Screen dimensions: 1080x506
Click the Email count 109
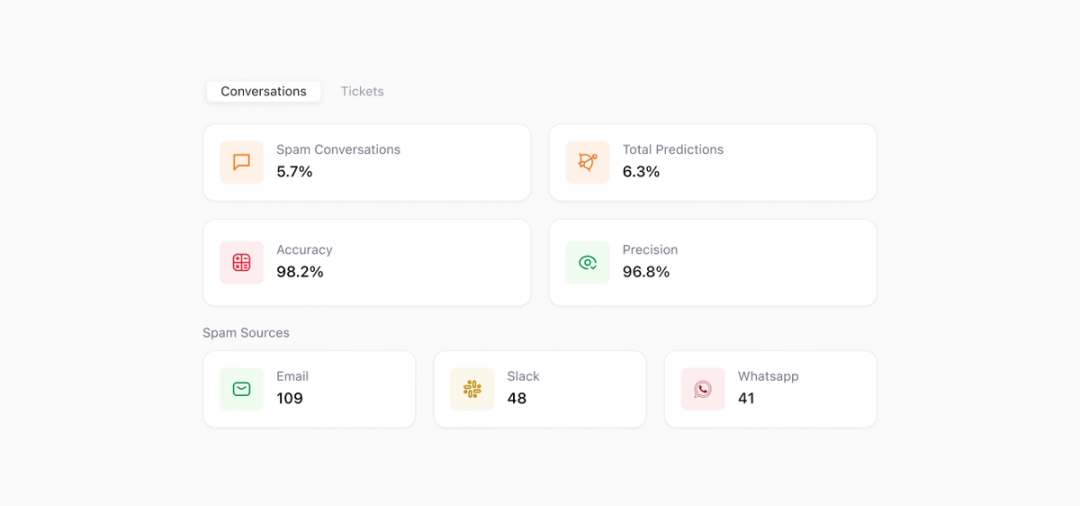pos(290,399)
